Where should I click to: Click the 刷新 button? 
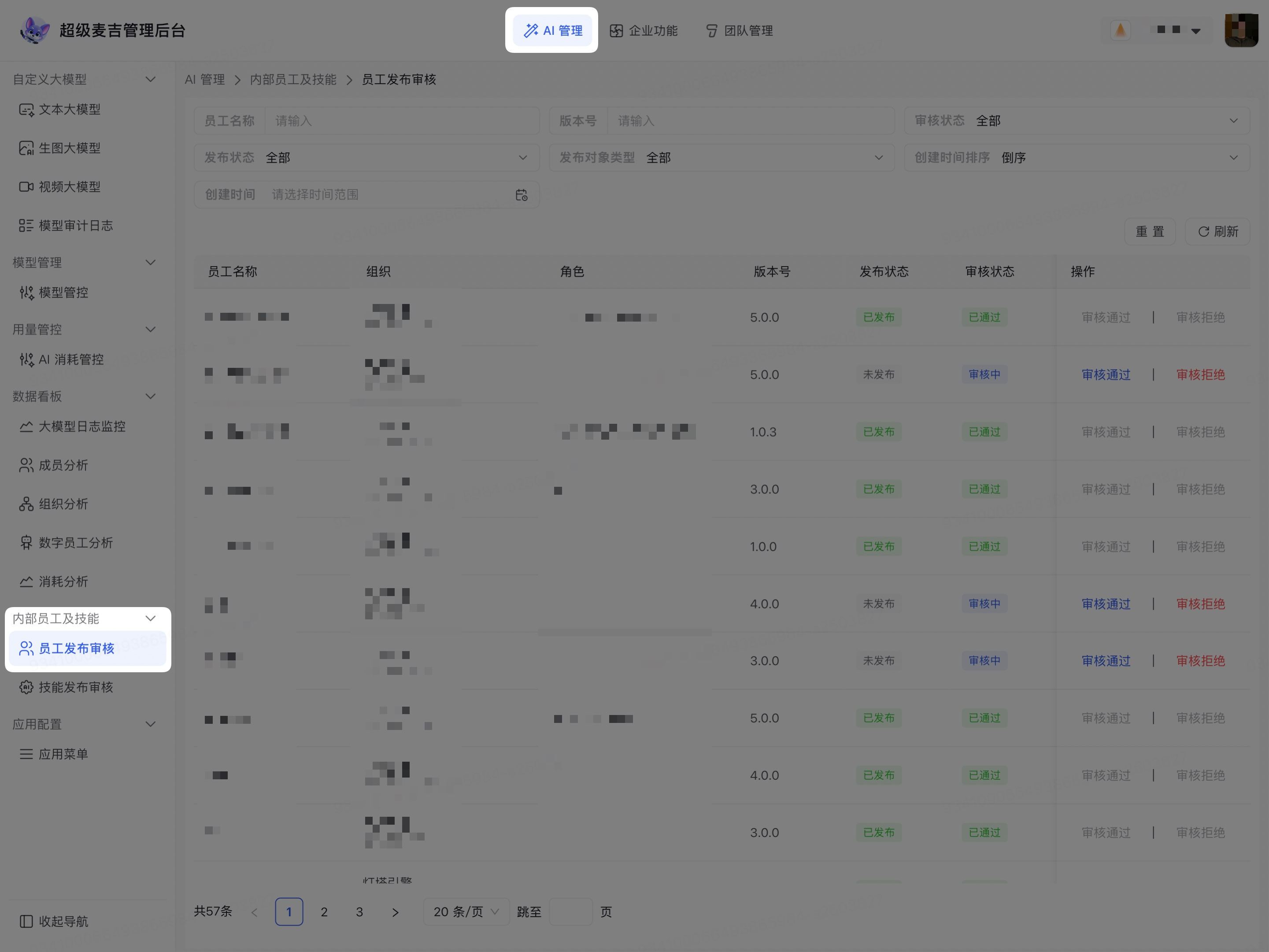point(1217,232)
